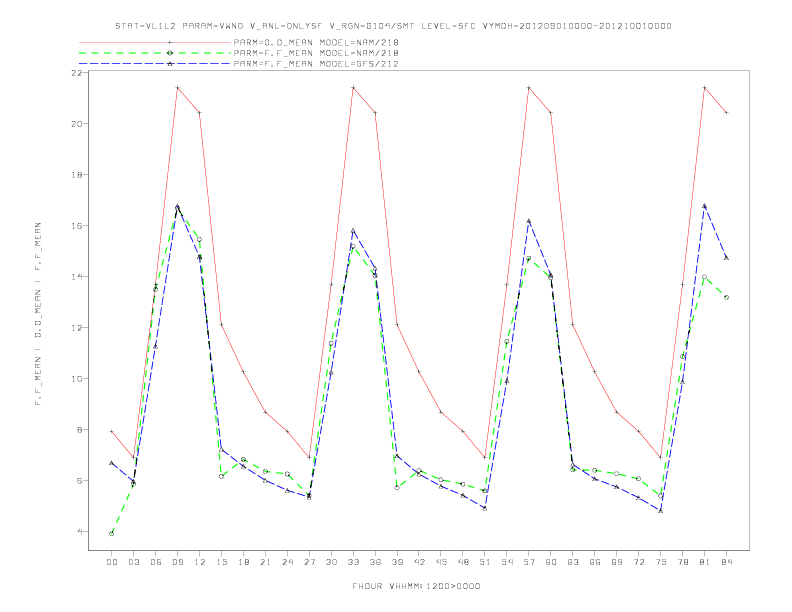Image resolution: width=792 pixels, height=612 pixels.
Task: Click x-axis tick label 00
Action: coord(112,562)
